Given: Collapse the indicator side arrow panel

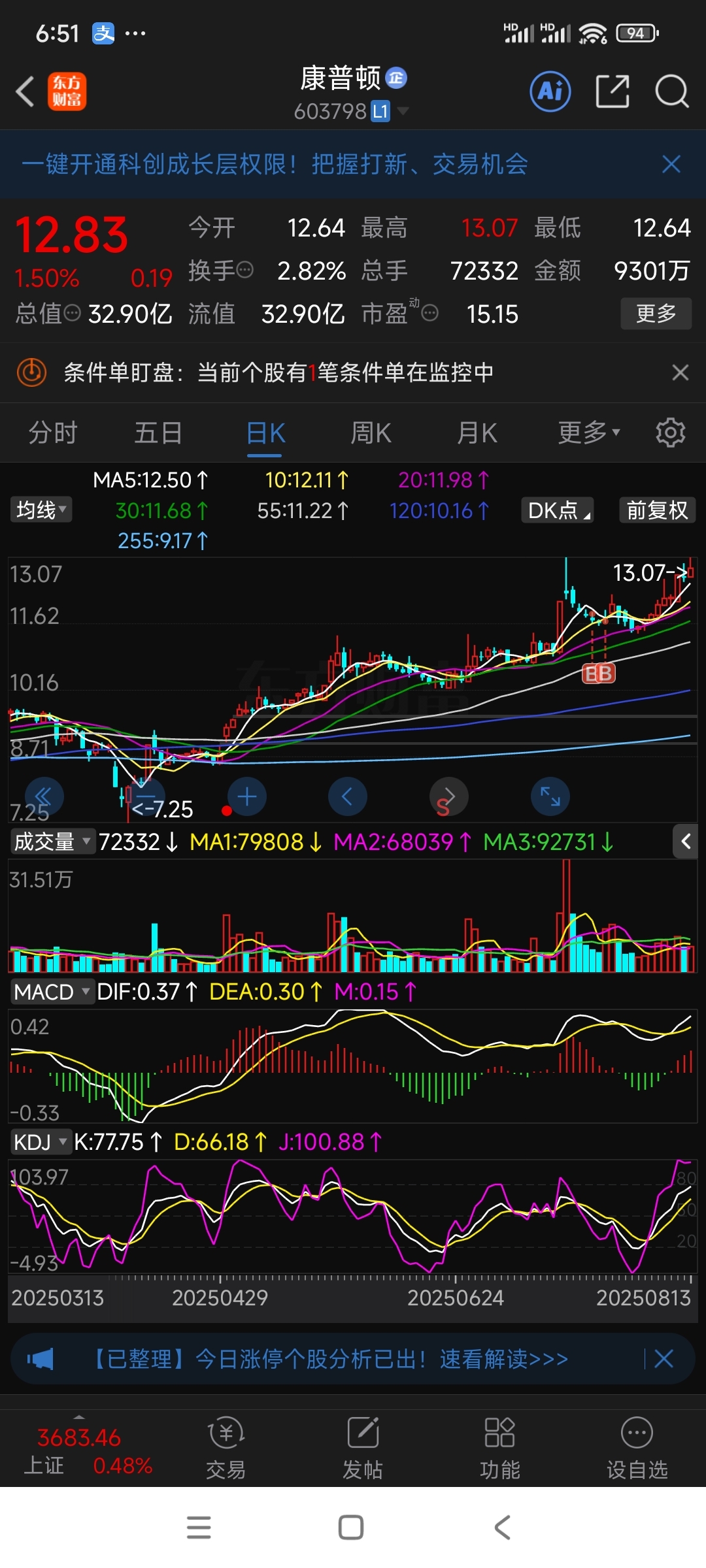Looking at the screenshot, I should pos(685,841).
